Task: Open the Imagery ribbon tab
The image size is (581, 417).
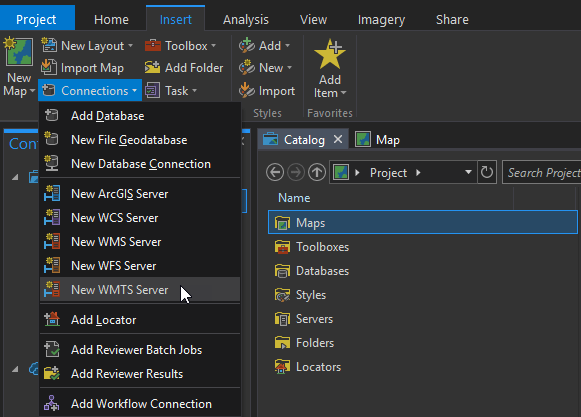Action: coord(381,19)
